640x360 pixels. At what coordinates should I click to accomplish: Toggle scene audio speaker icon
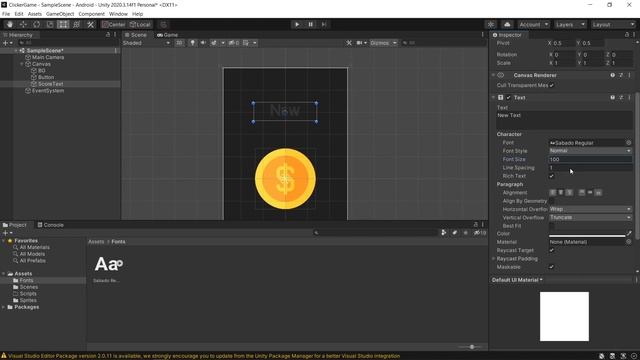pyautogui.click(x=203, y=43)
